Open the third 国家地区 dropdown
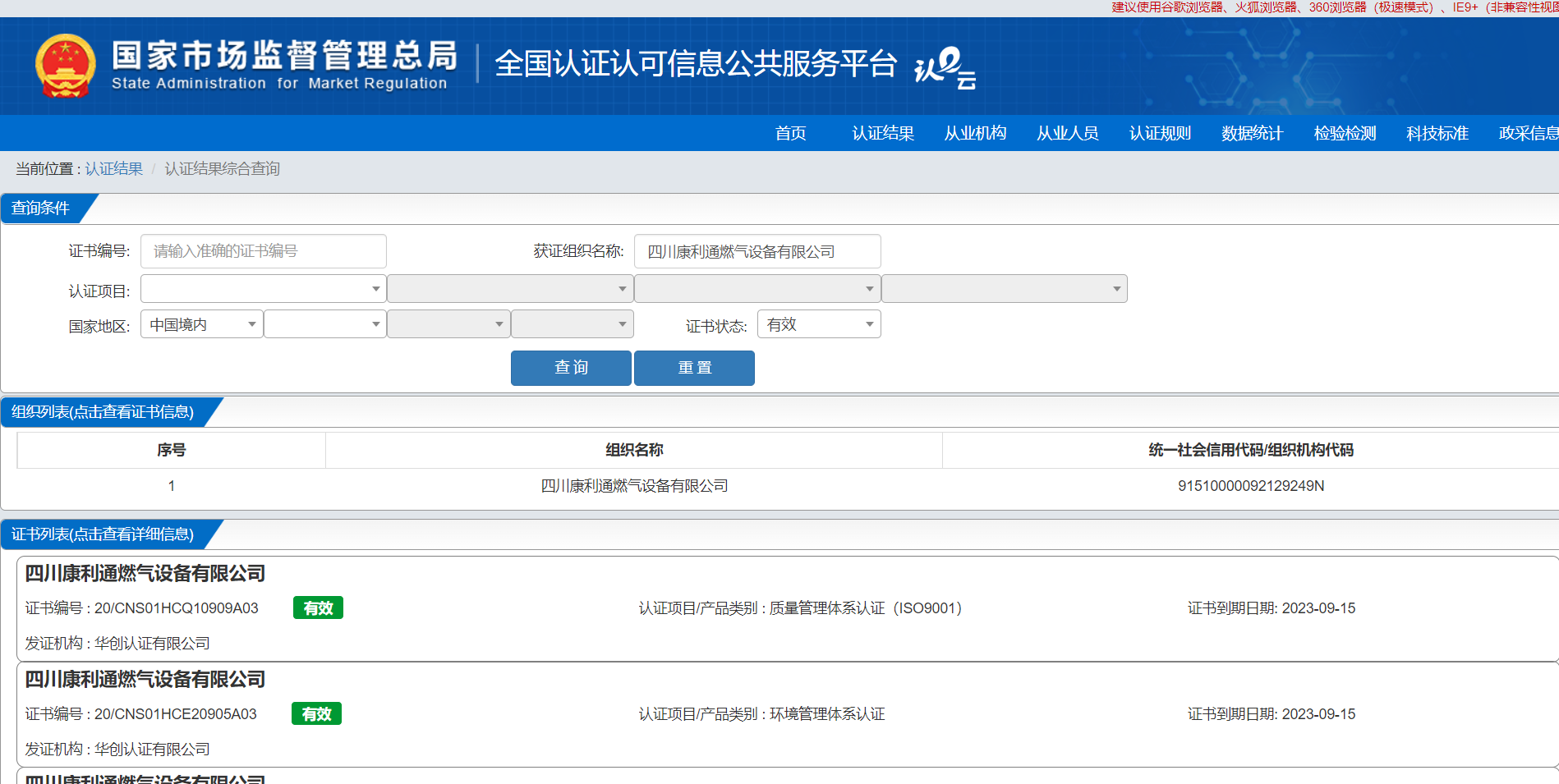 (448, 324)
